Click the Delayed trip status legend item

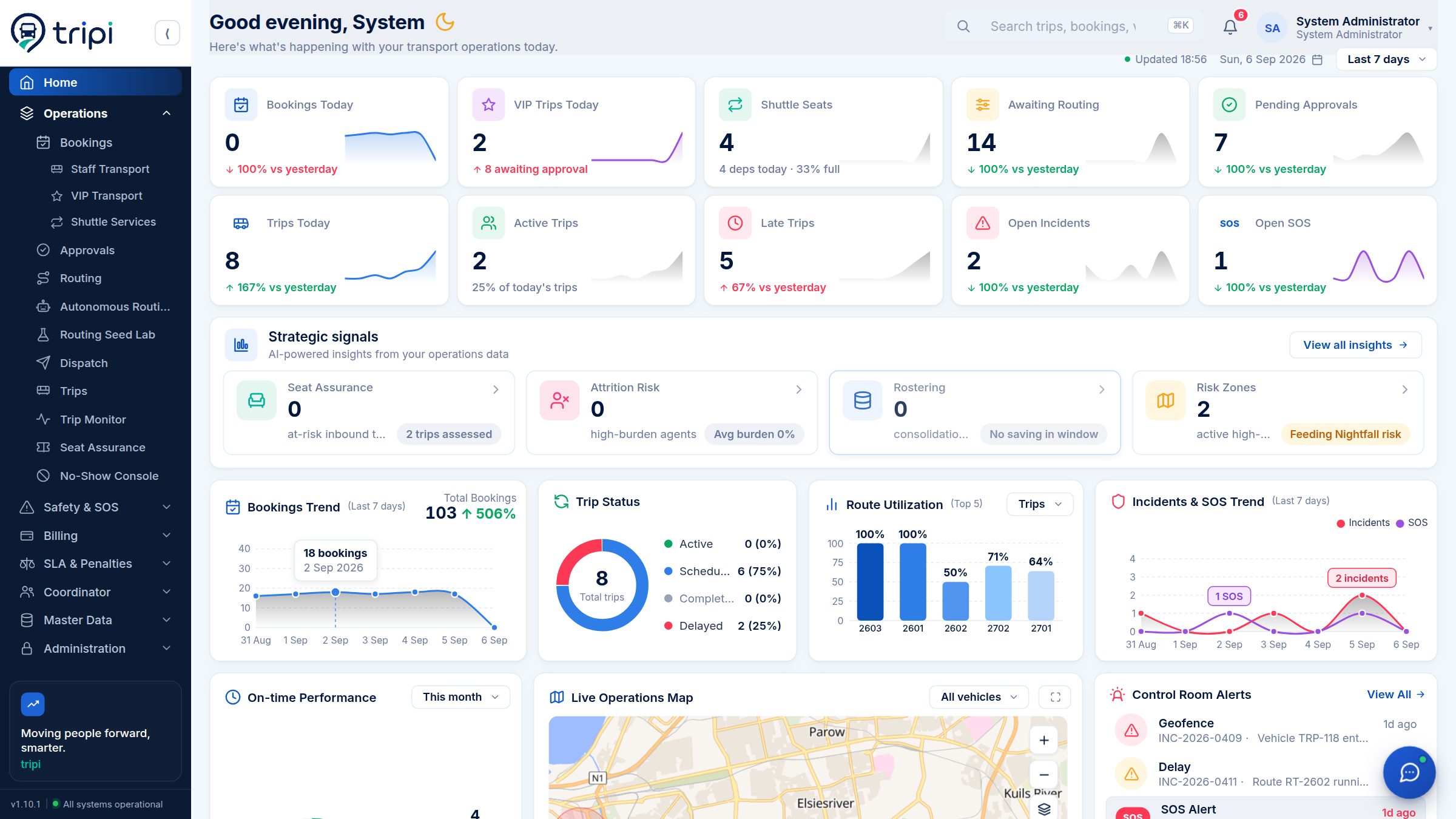723,625
